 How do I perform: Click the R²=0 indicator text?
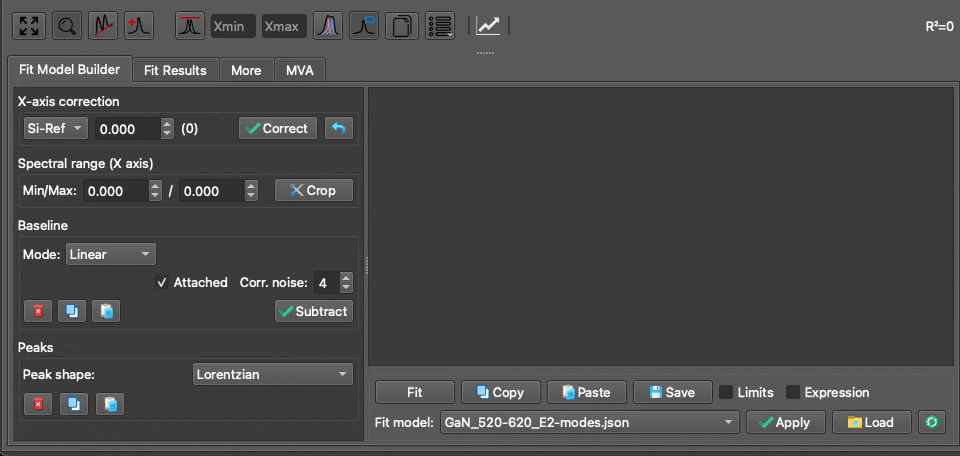[939, 26]
